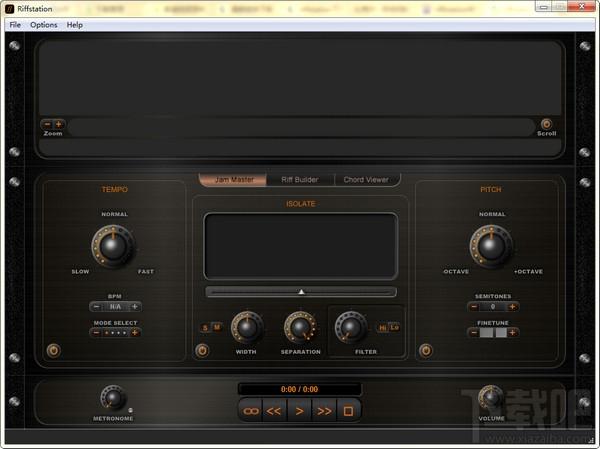Switch to the Jam Master tab
The image size is (600, 449).
click(233, 180)
